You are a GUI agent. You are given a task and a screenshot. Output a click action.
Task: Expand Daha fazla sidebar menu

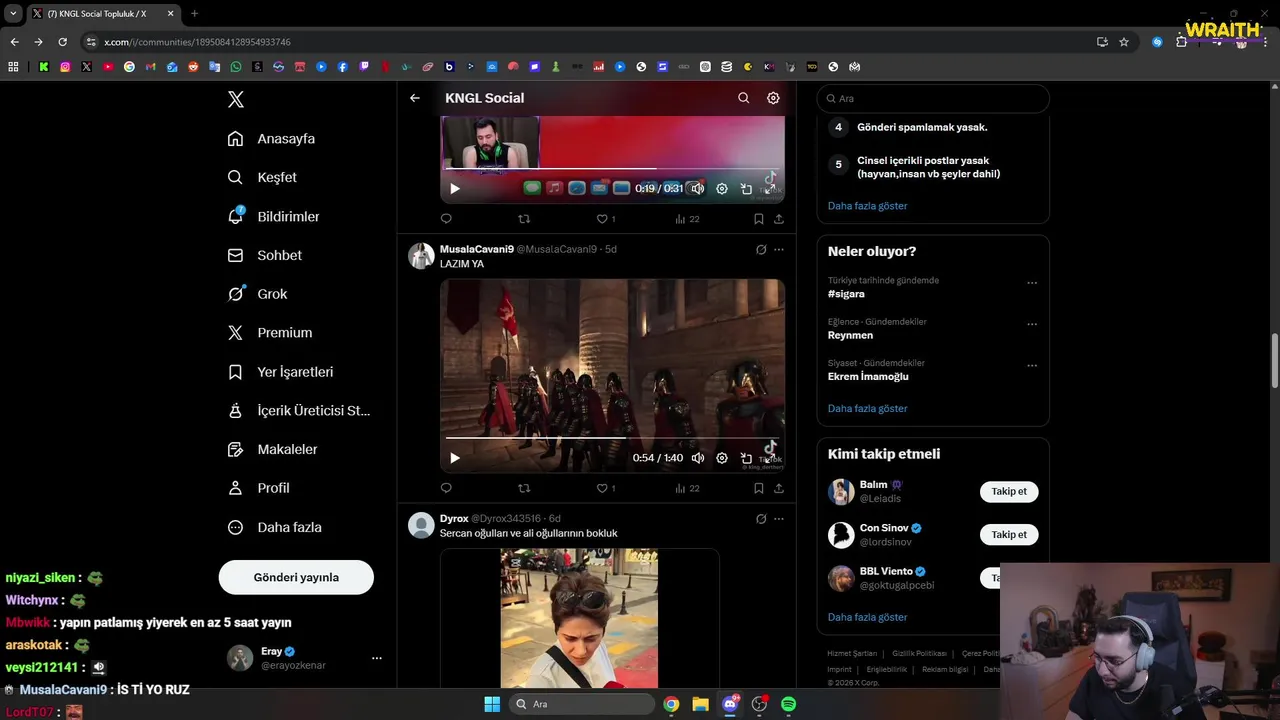tap(274, 527)
